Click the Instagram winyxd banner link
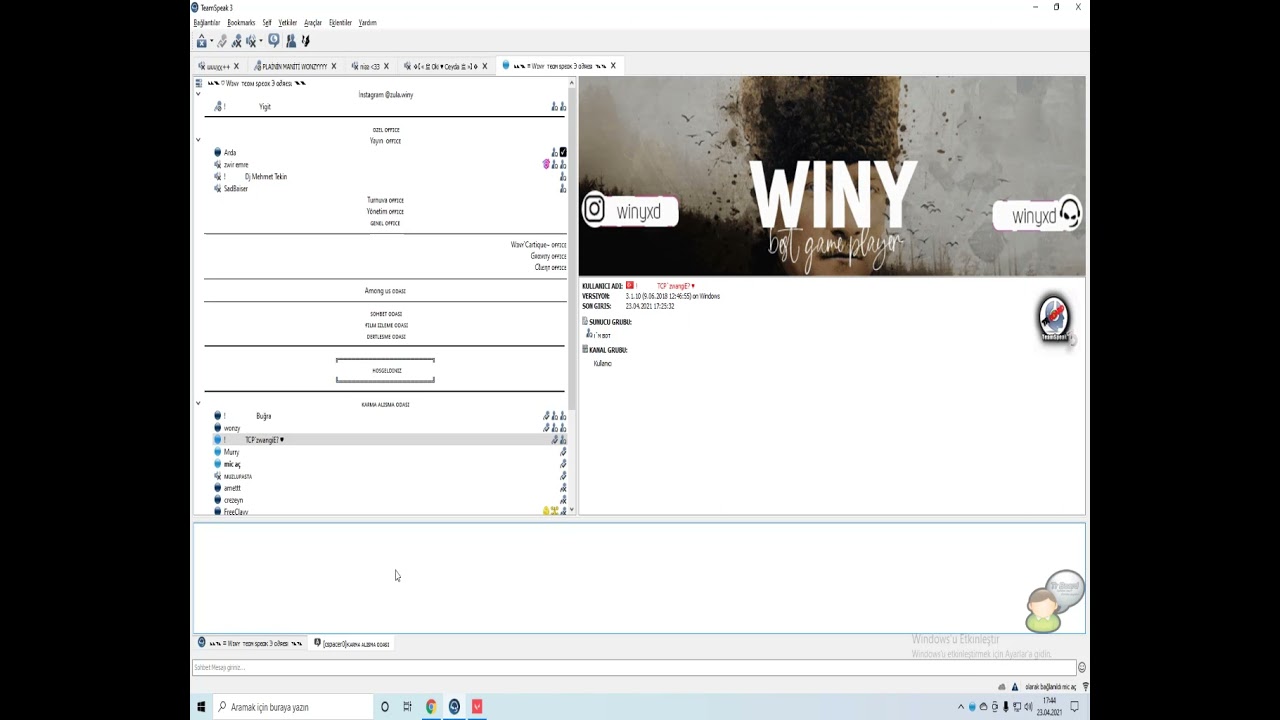The width and height of the screenshot is (1280, 720). [x=630, y=211]
